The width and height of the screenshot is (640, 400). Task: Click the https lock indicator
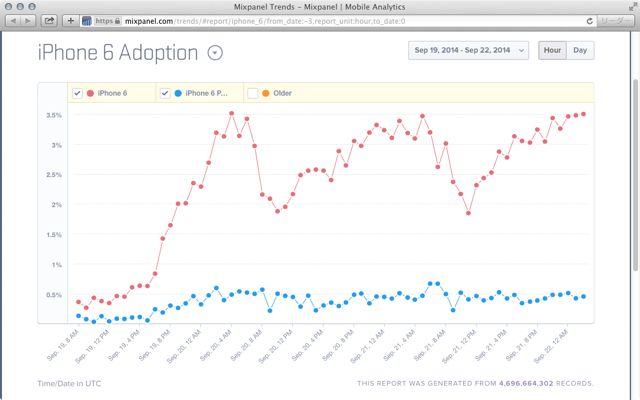tap(108, 21)
